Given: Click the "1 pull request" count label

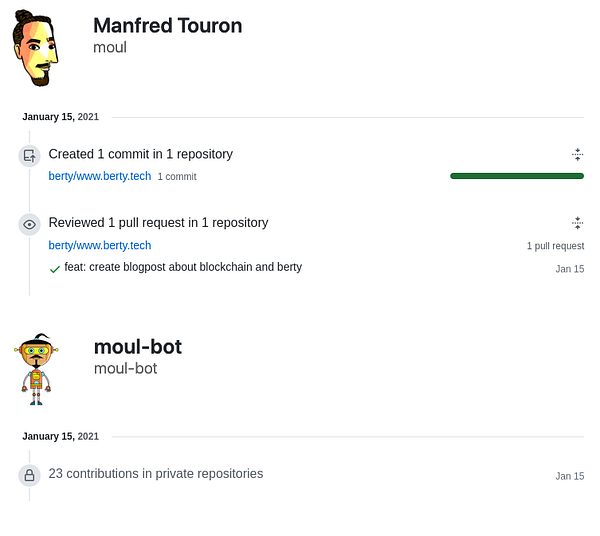Looking at the screenshot, I should tap(555, 246).
